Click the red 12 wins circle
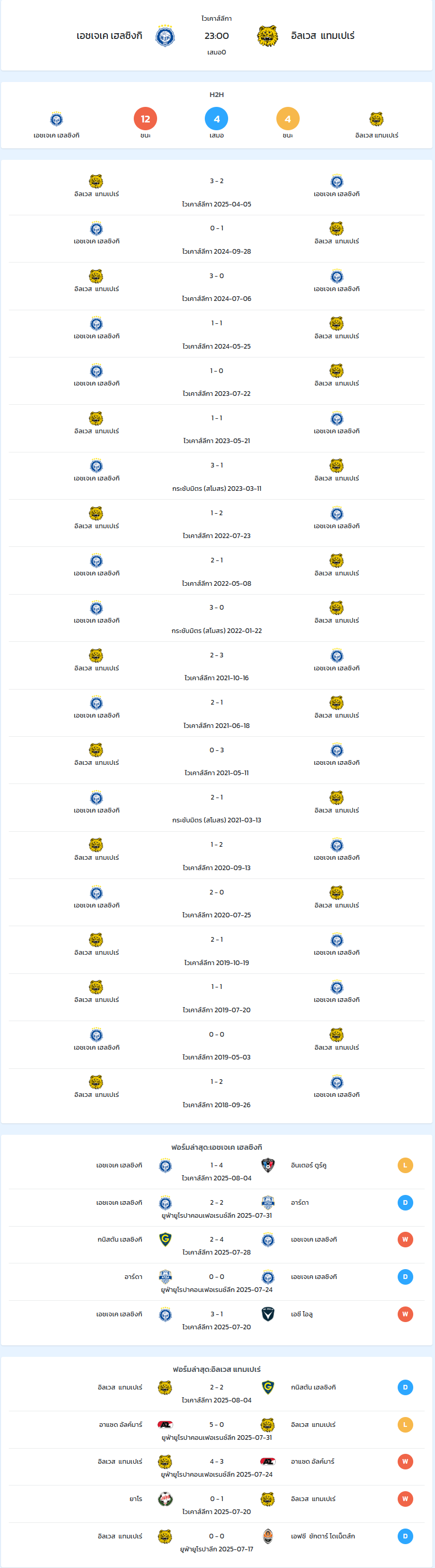 tap(145, 119)
